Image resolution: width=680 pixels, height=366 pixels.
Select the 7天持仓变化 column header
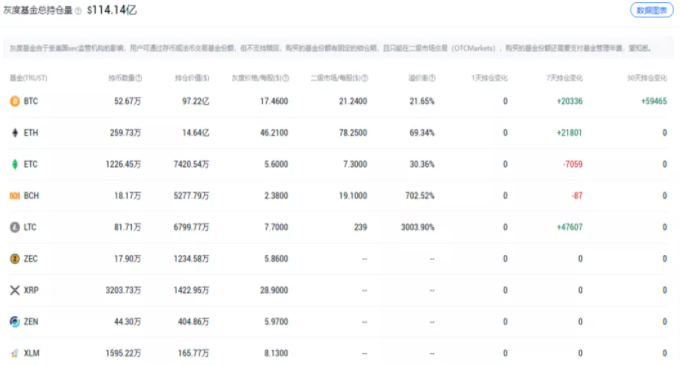tap(564, 78)
